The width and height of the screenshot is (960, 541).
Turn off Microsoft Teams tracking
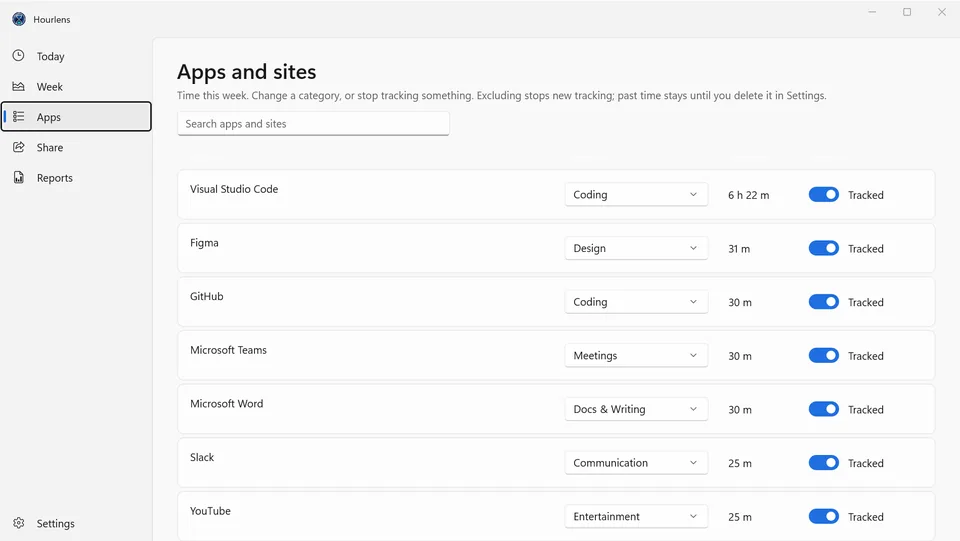(823, 356)
